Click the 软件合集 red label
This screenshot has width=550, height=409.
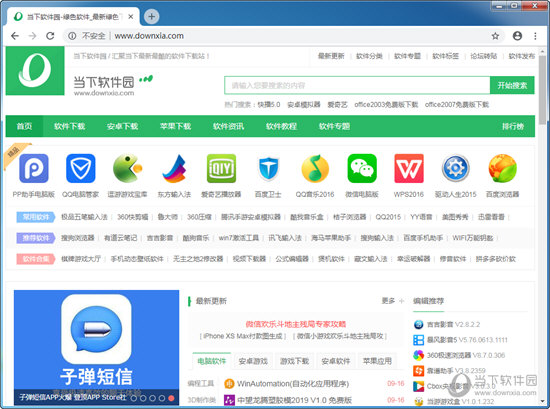(36, 259)
